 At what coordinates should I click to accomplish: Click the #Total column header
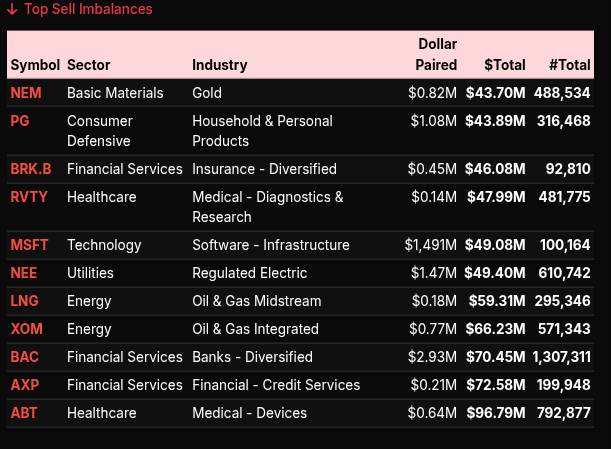(569, 65)
